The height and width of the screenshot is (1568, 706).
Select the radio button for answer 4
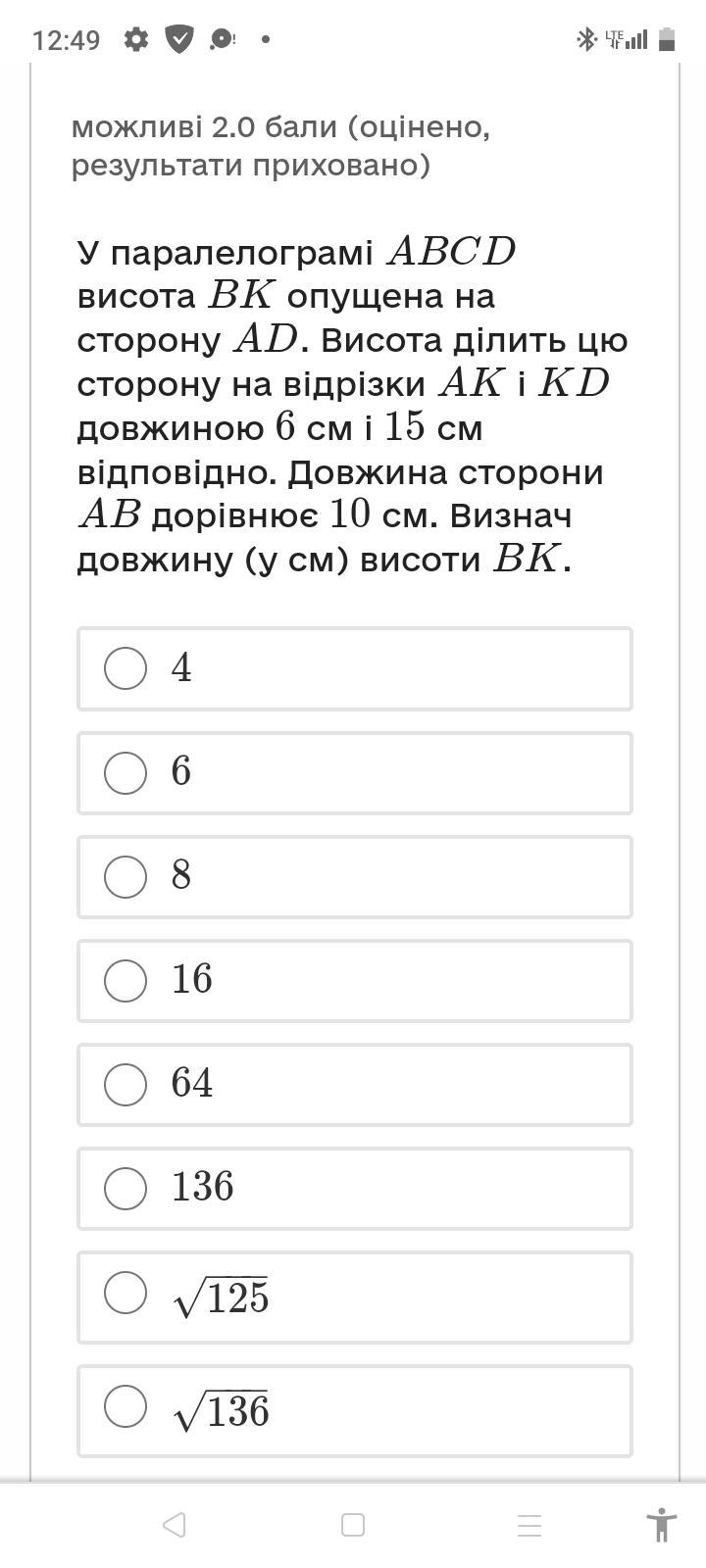pyautogui.click(x=126, y=668)
